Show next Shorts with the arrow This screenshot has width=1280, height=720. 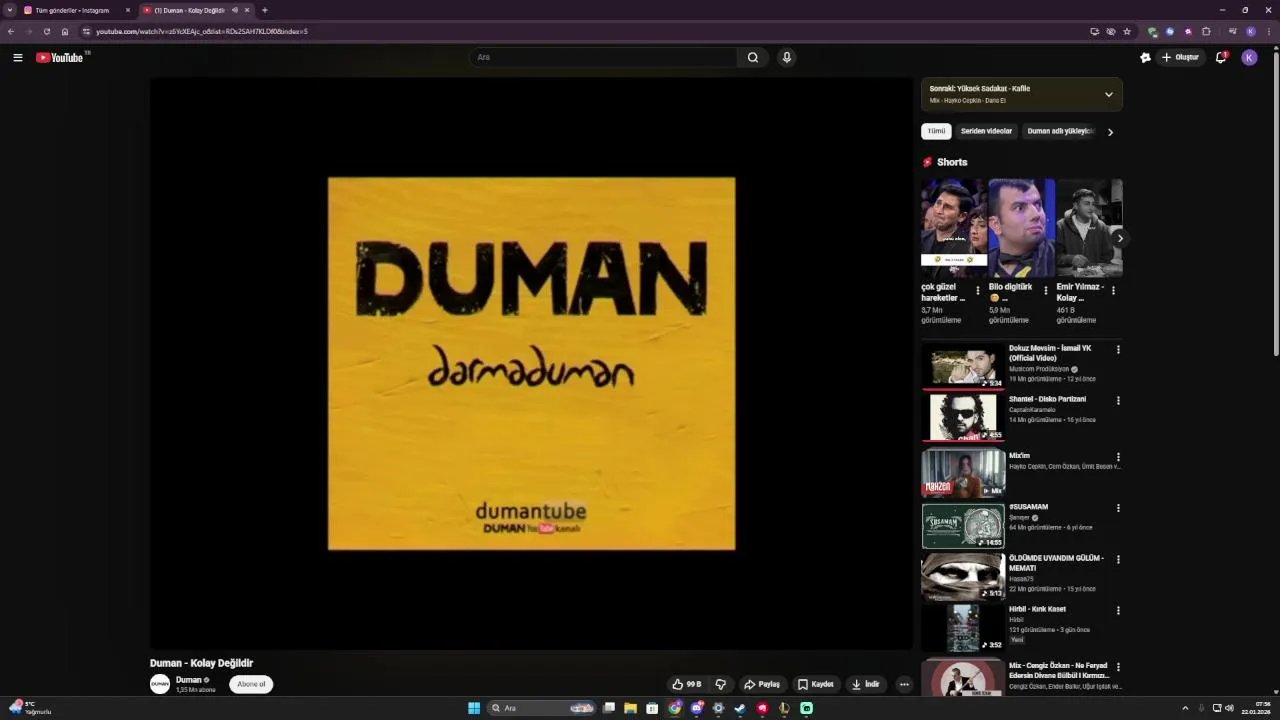[1119, 238]
